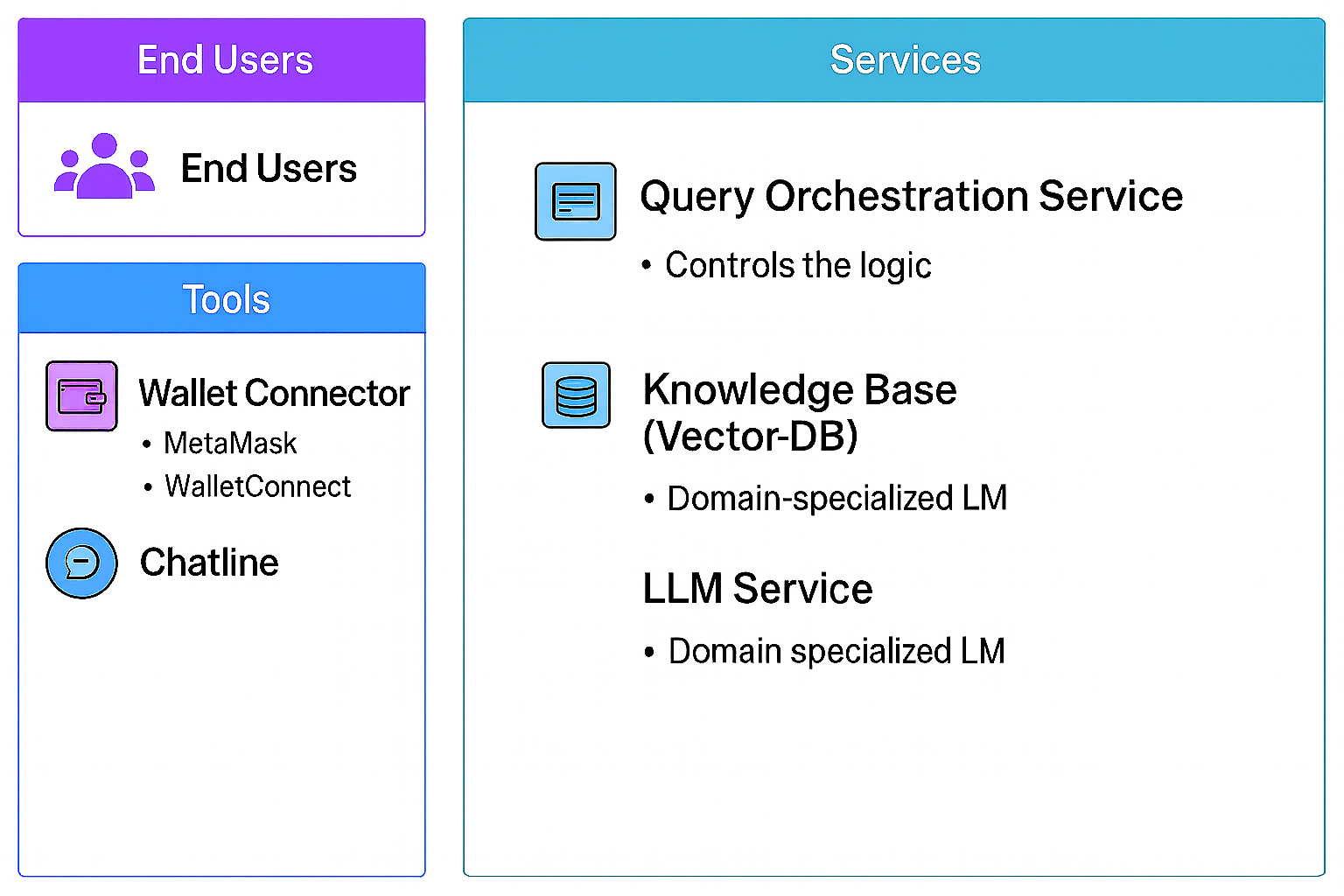The height and width of the screenshot is (896, 1344).
Task: Choose the WalletConnect bullet item
Action: click(257, 486)
